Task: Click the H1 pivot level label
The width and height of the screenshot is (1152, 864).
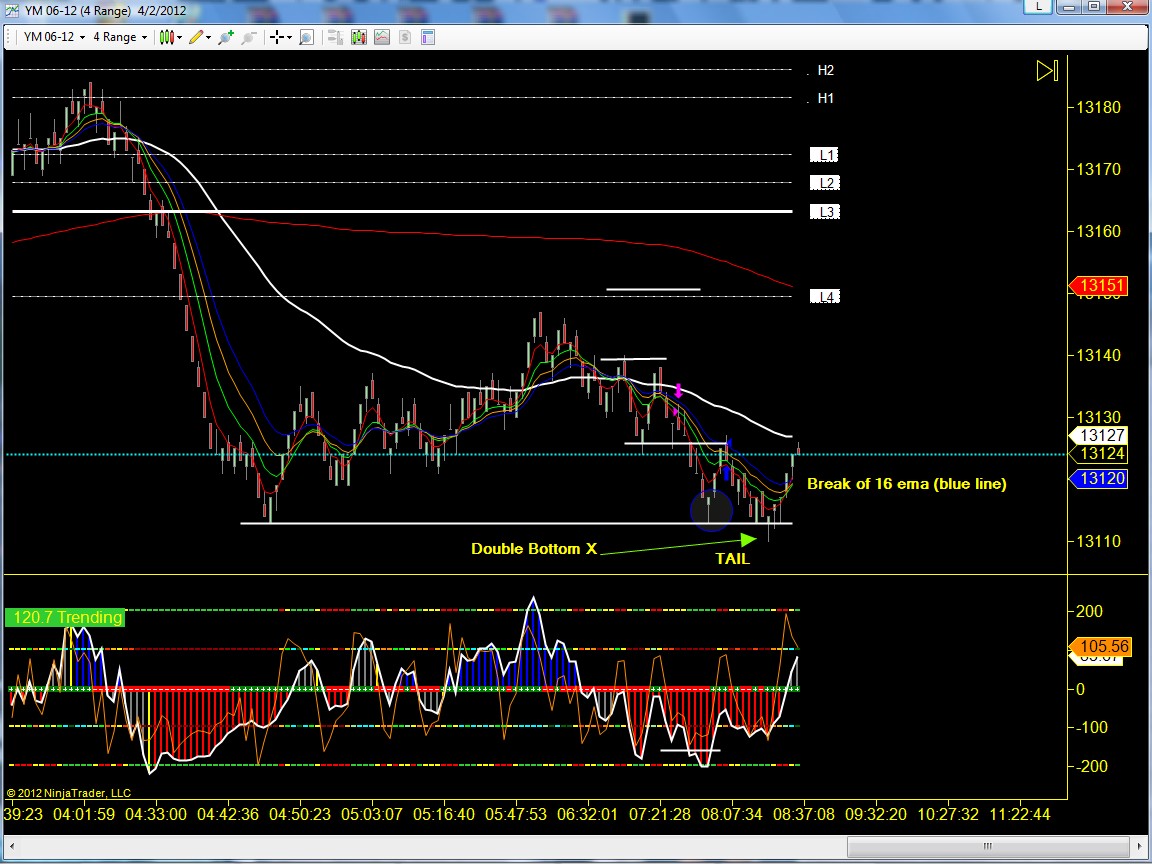Action: (826, 98)
